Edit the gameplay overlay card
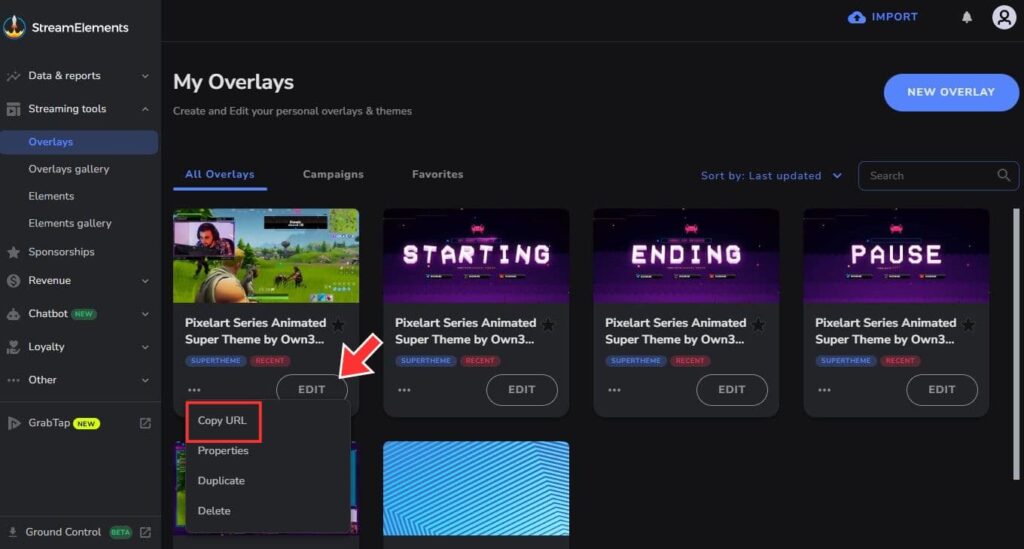The image size is (1024, 549). pyautogui.click(x=312, y=389)
